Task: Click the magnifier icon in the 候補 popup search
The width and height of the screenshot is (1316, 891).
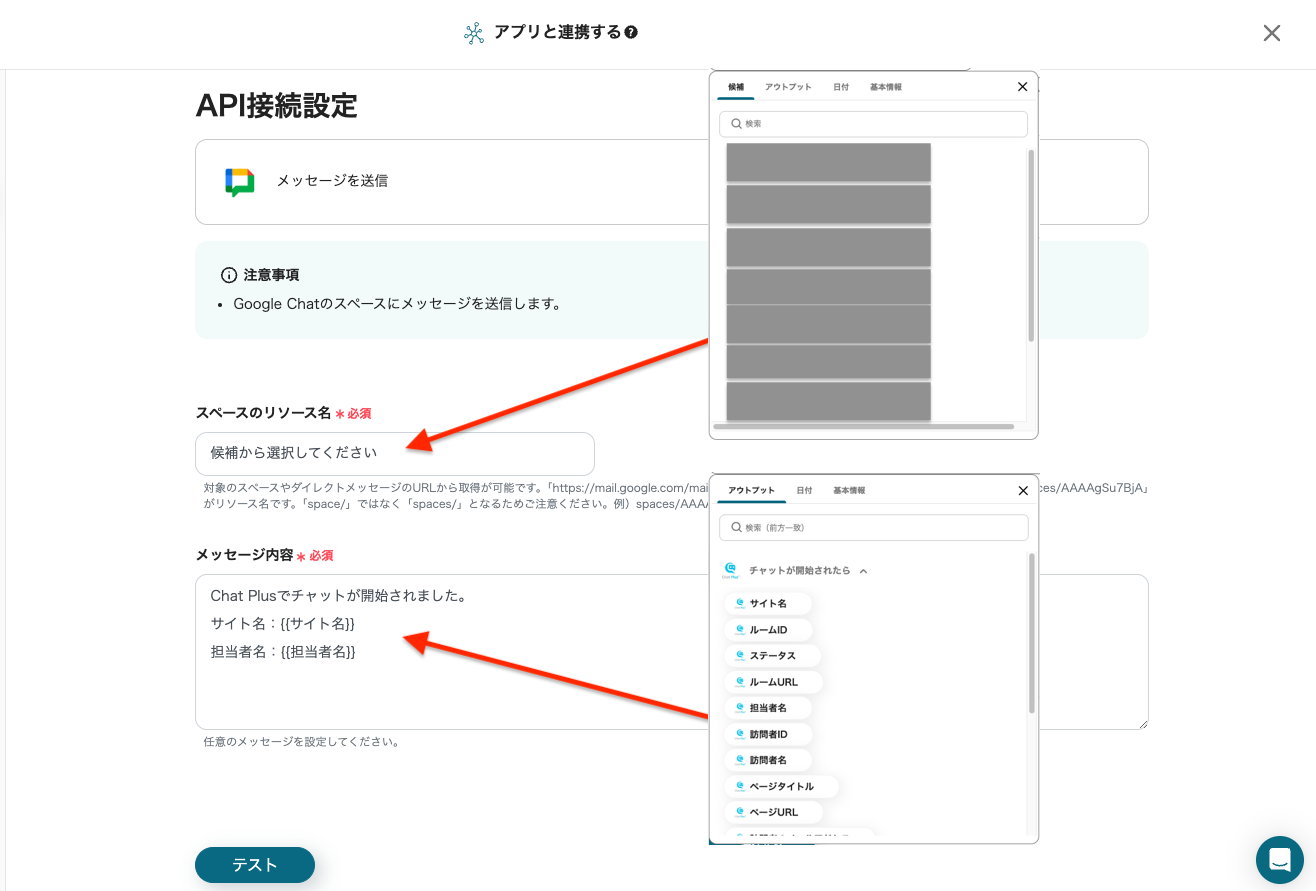Action: pos(737,124)
